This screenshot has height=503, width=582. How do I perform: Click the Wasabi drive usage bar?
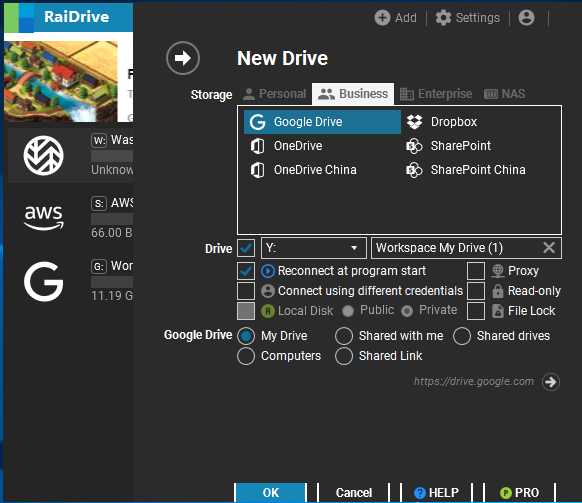[112, 156]
